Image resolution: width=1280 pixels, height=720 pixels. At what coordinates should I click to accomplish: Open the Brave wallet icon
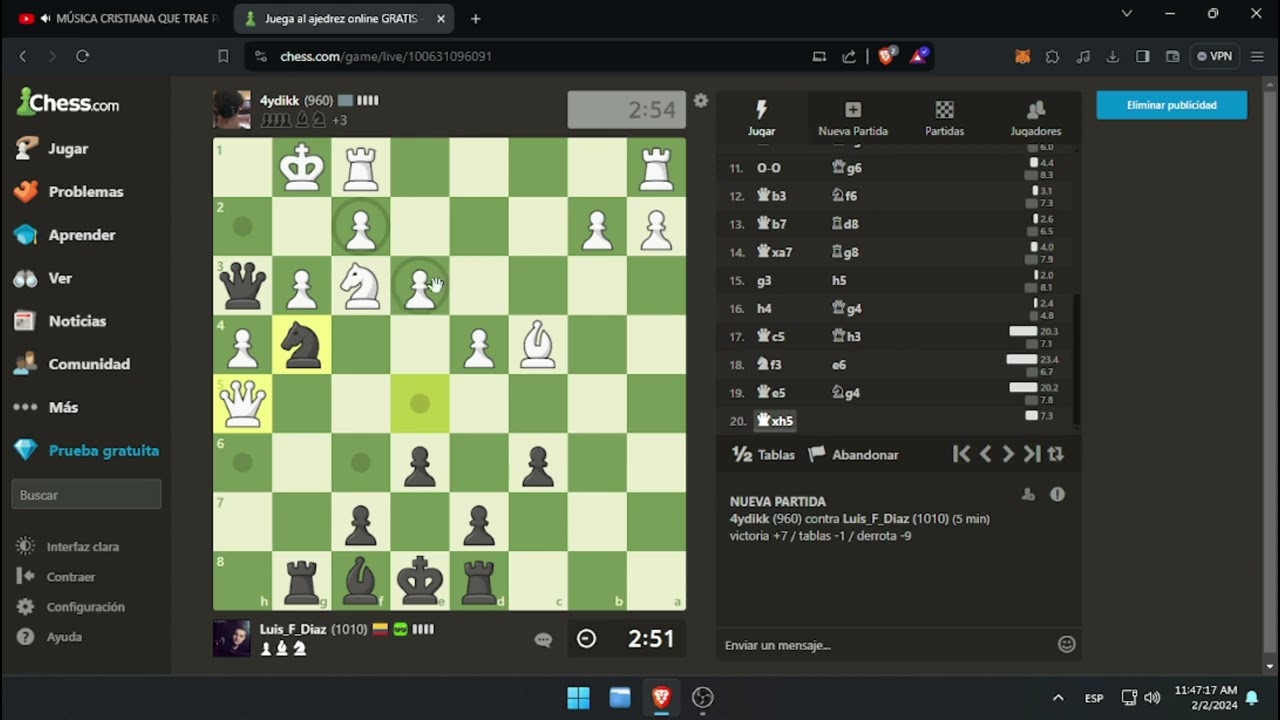1172,56
